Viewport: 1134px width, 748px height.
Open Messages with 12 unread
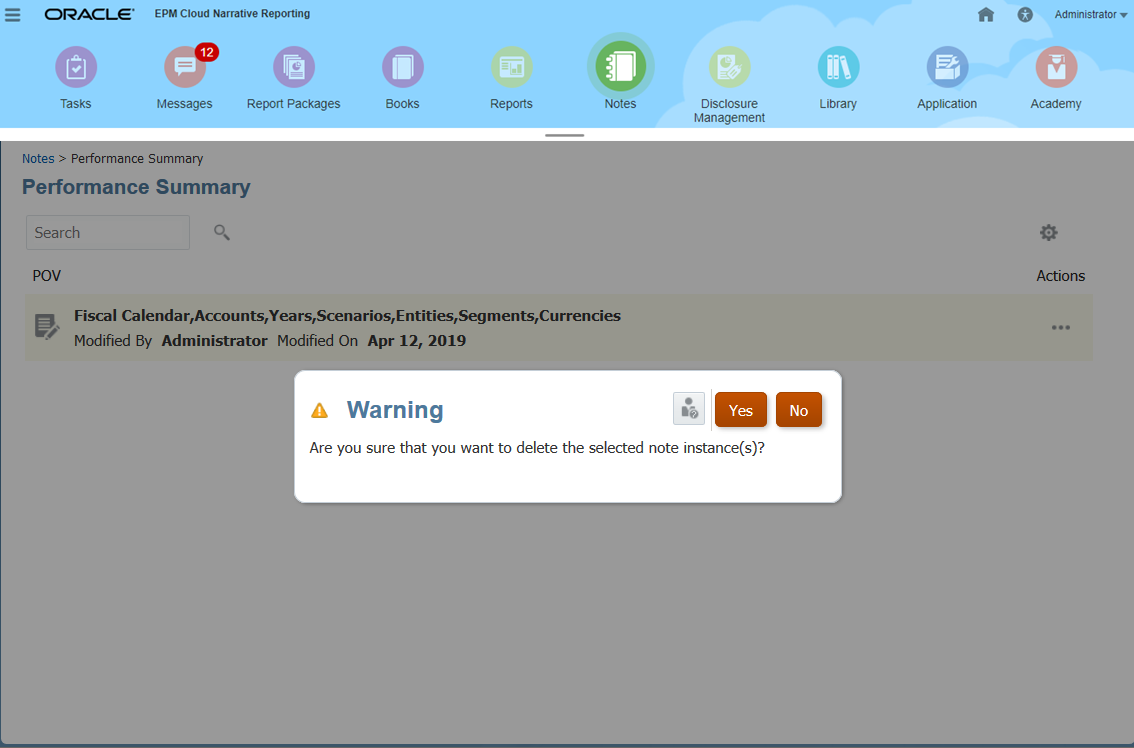tap(185, 67)
